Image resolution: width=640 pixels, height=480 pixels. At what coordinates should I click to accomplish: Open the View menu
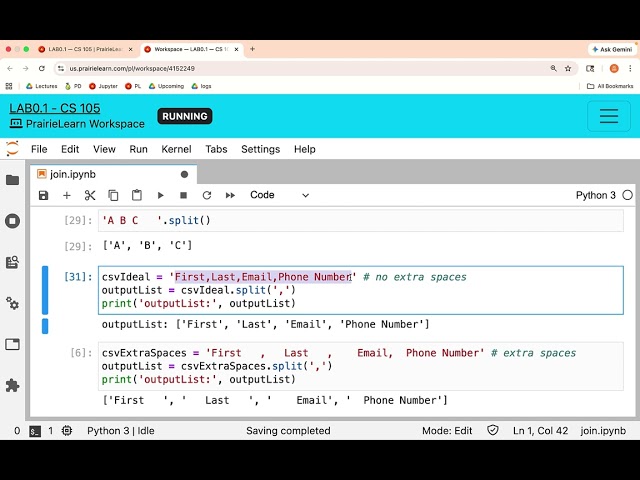104,149
